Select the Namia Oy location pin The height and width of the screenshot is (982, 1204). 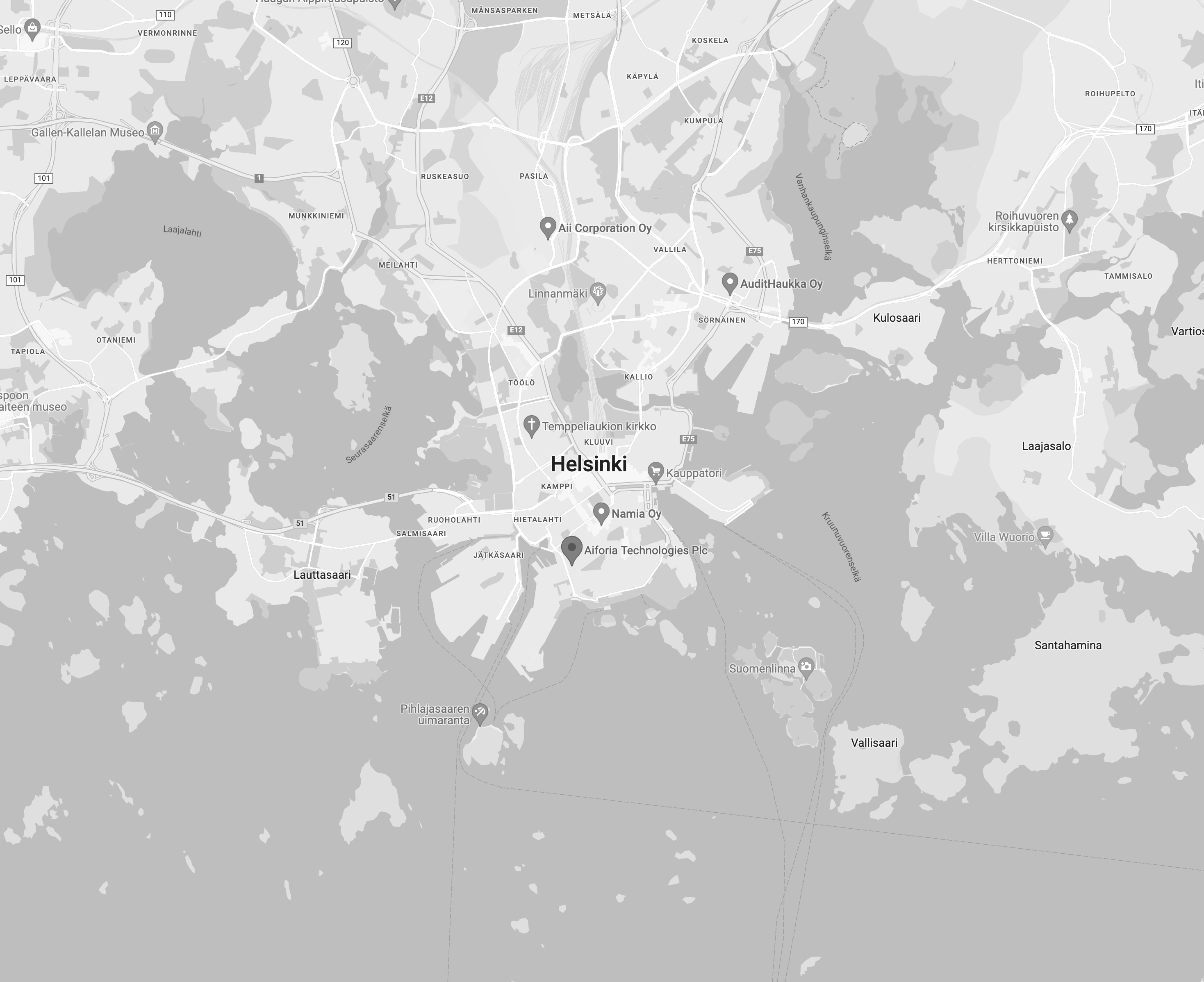[601, 514]
